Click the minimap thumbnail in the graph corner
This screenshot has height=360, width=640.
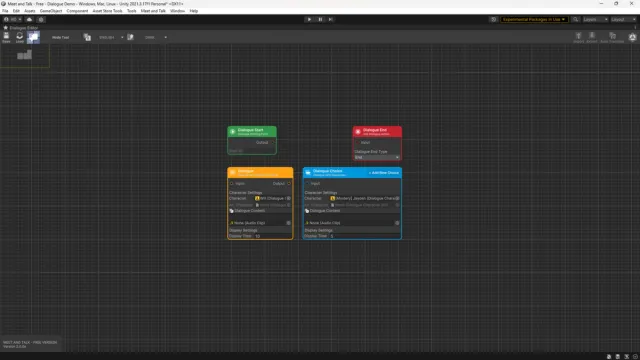24,55
